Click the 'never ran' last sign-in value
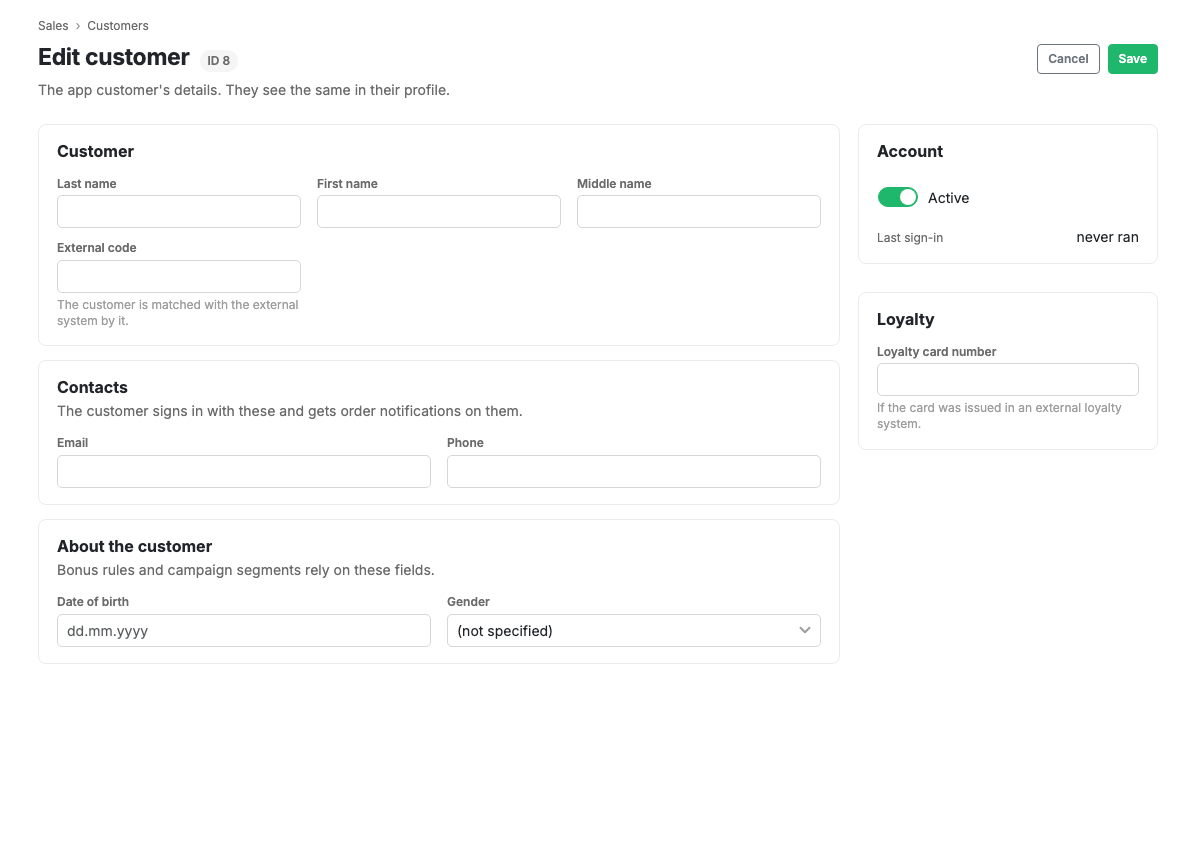Image resolution: width=1196 pixels, height=848 pixels. click(1107, 237)
